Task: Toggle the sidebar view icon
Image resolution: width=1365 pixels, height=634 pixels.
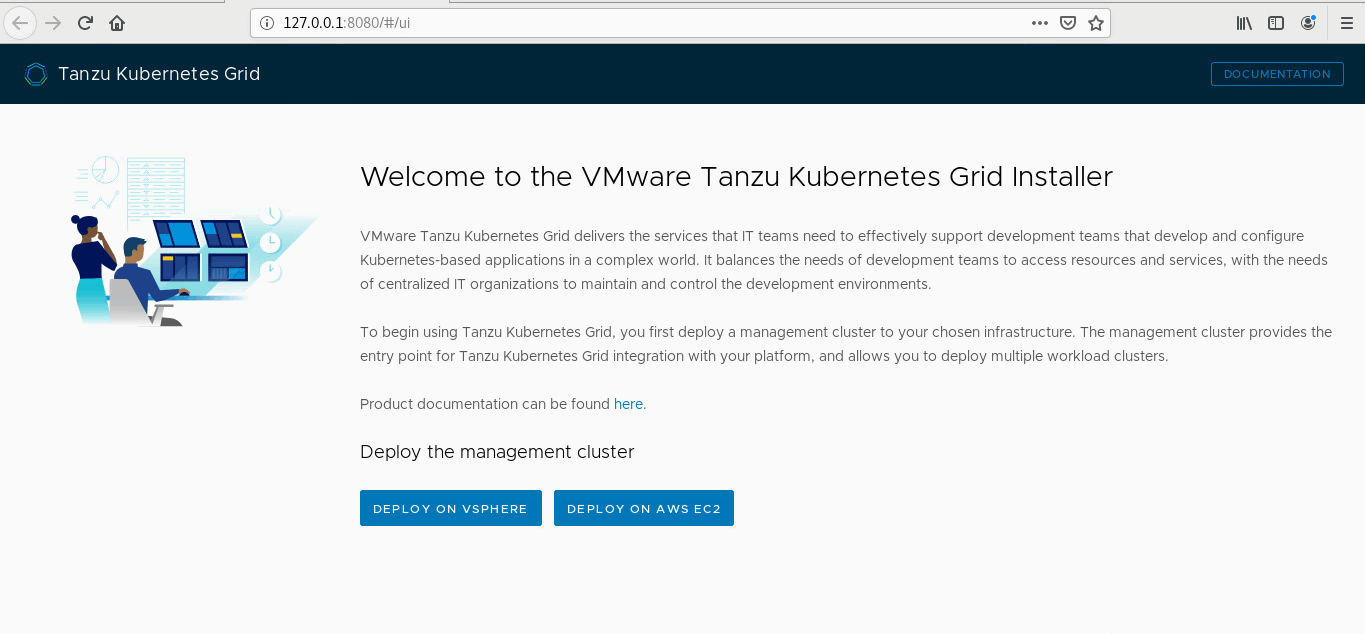Action: point(1276,23)
